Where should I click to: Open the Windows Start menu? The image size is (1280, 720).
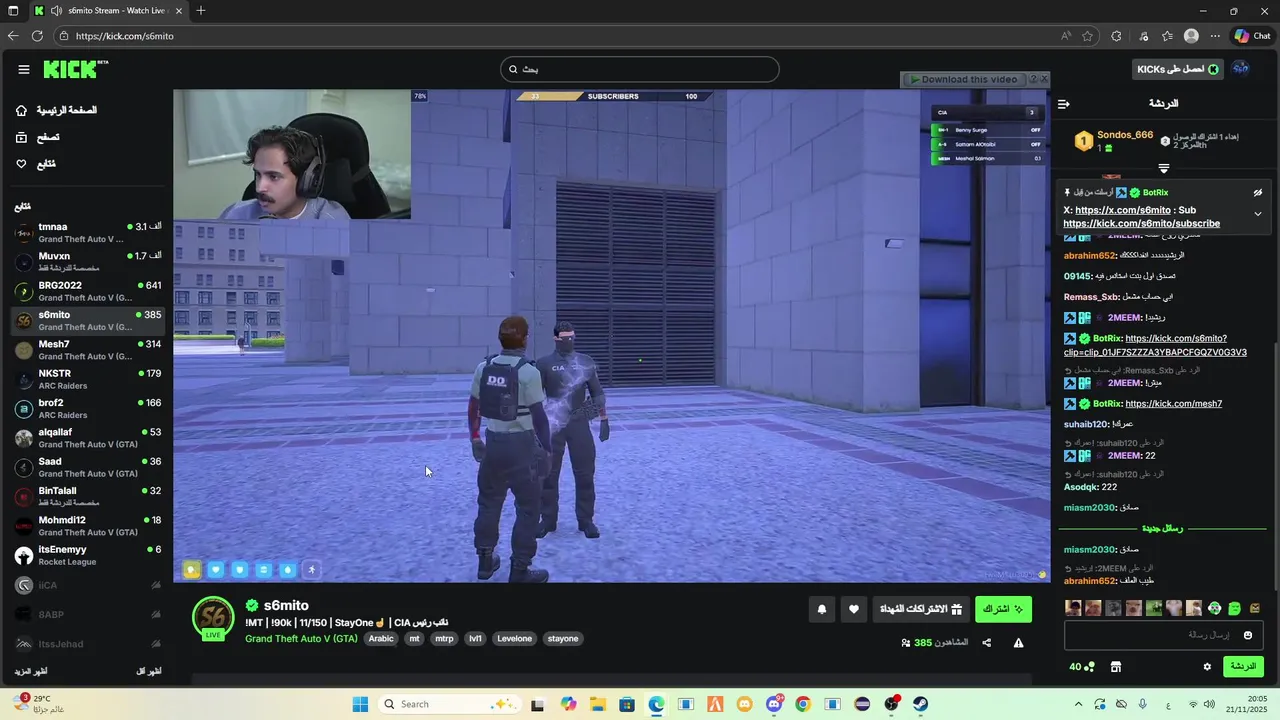click(360, 704)
